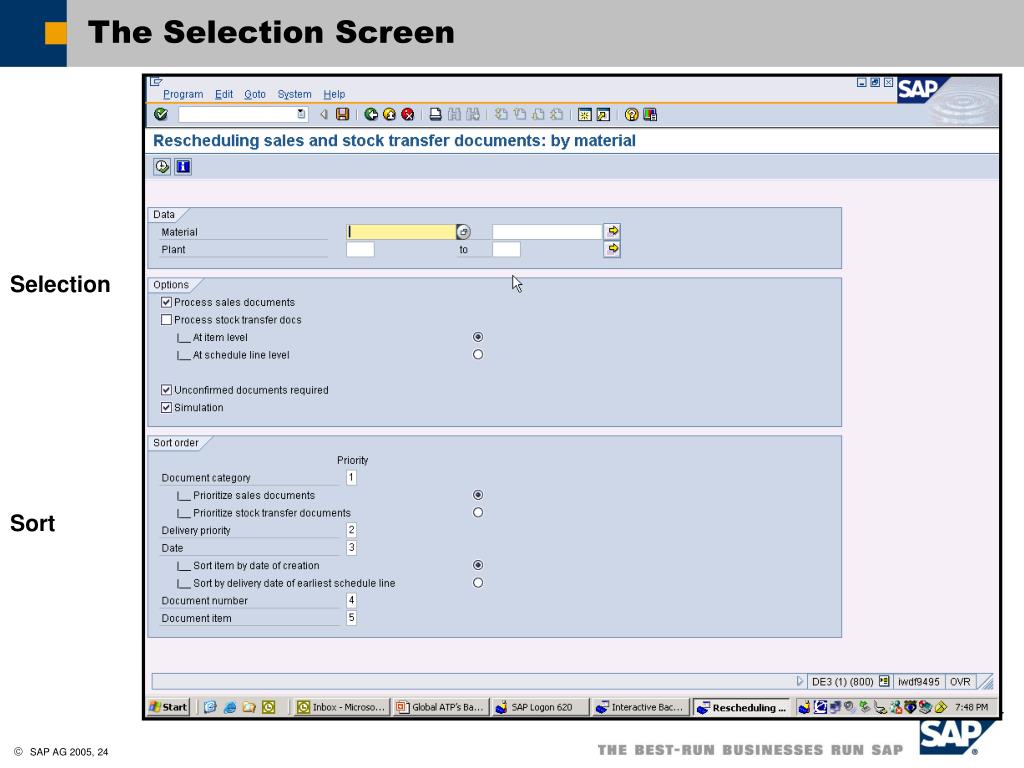This screenshot has width=1024, height=768.
Task: Click OVR indicator in status bar
Action: [x=960, y=682]
